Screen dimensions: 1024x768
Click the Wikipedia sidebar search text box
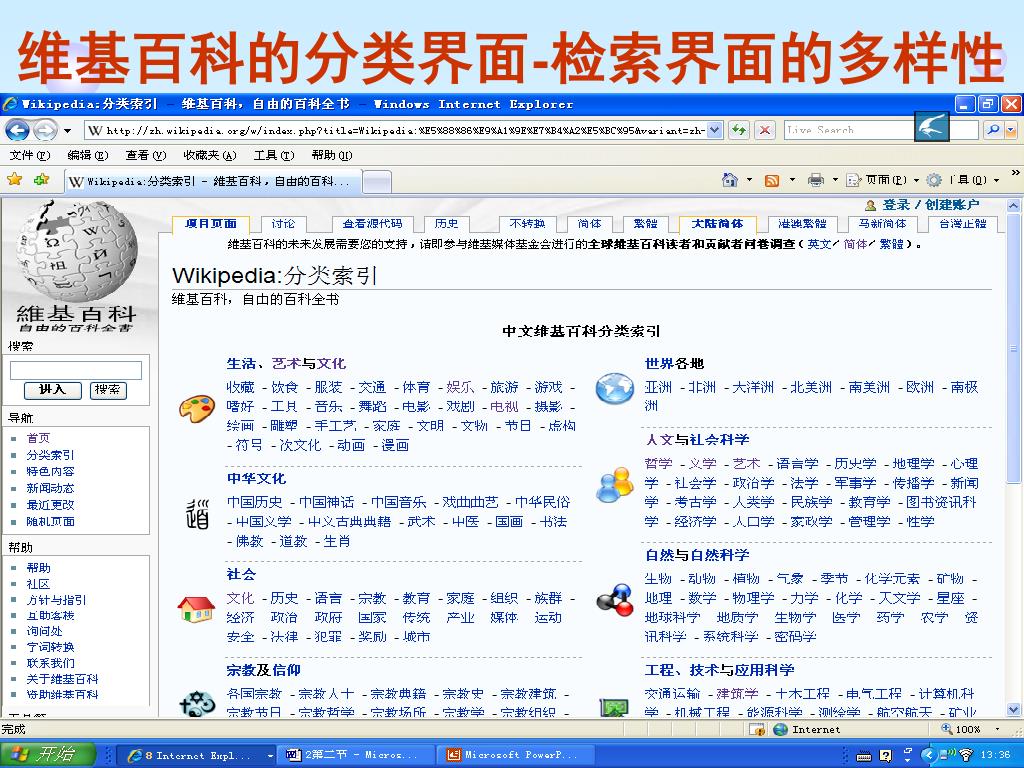pos(76,370)
